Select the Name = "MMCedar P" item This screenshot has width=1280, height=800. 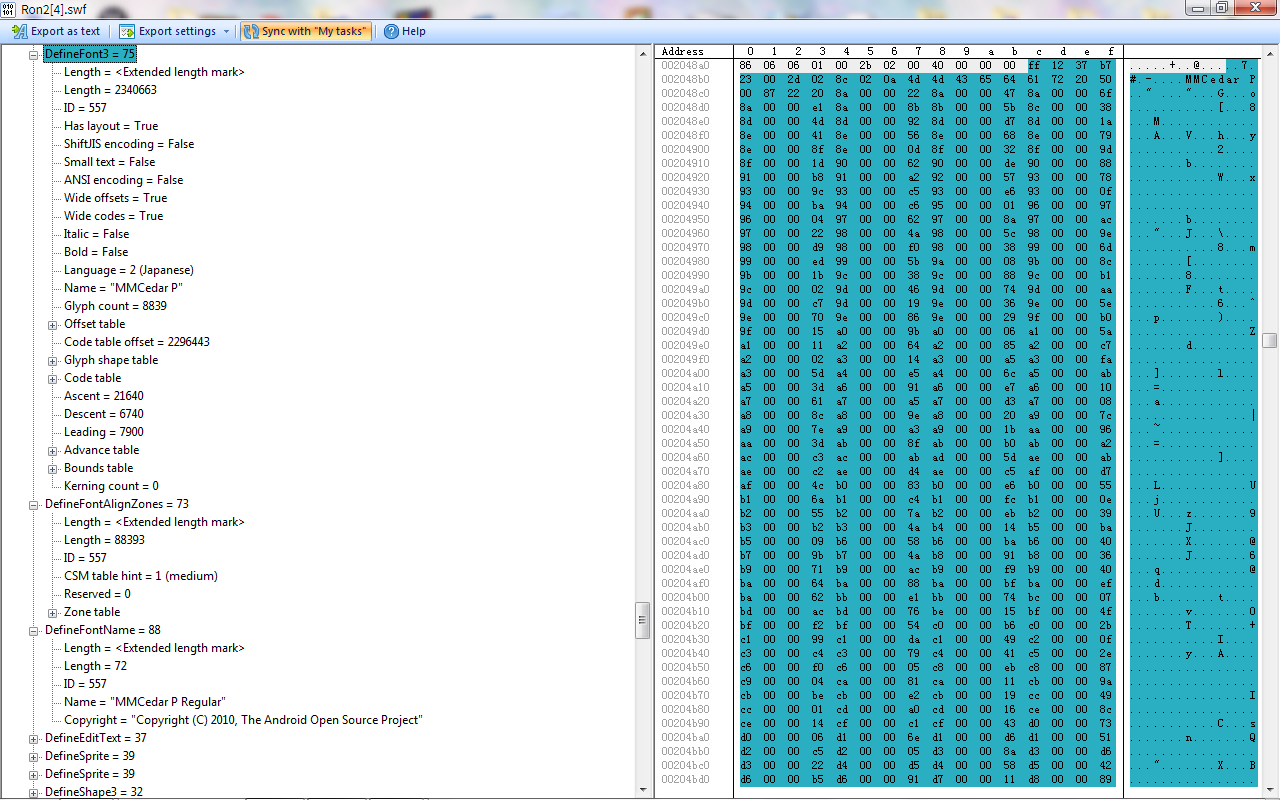coord(123,288)
